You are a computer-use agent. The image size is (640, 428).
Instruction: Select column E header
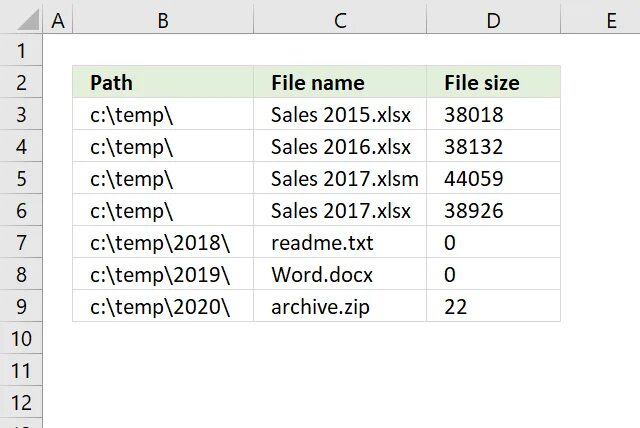pyautogui.click(x=610, y=18)
